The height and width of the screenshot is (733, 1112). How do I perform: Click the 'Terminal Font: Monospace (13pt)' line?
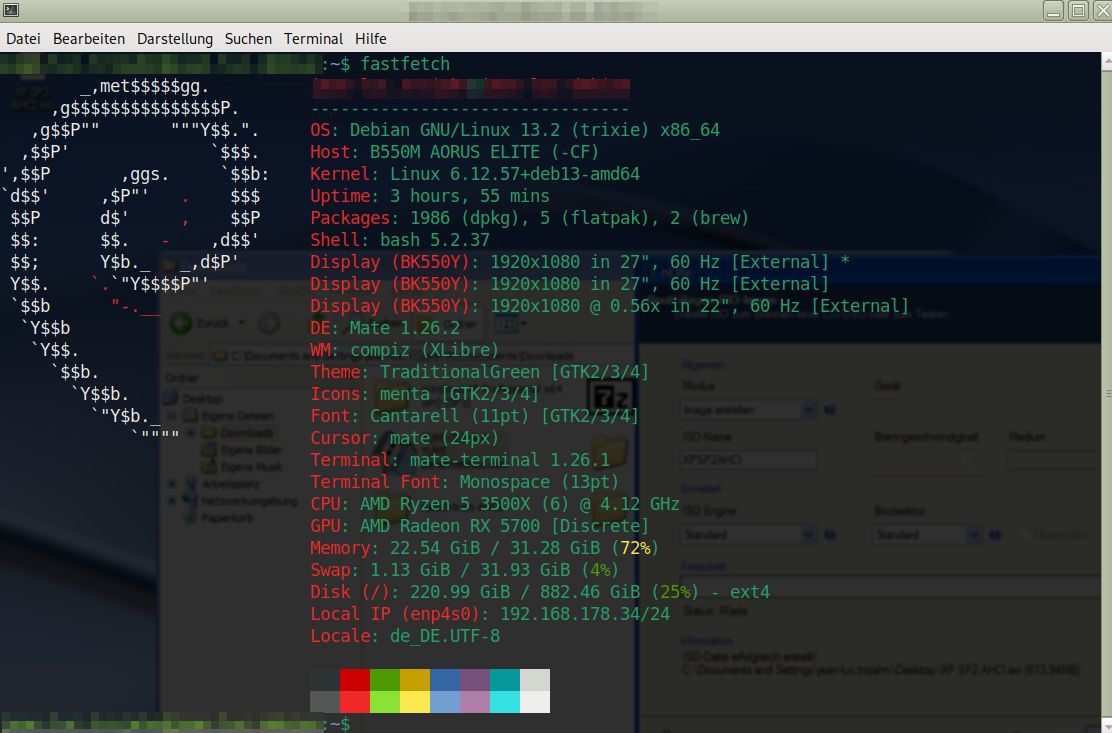pos(465,482)
